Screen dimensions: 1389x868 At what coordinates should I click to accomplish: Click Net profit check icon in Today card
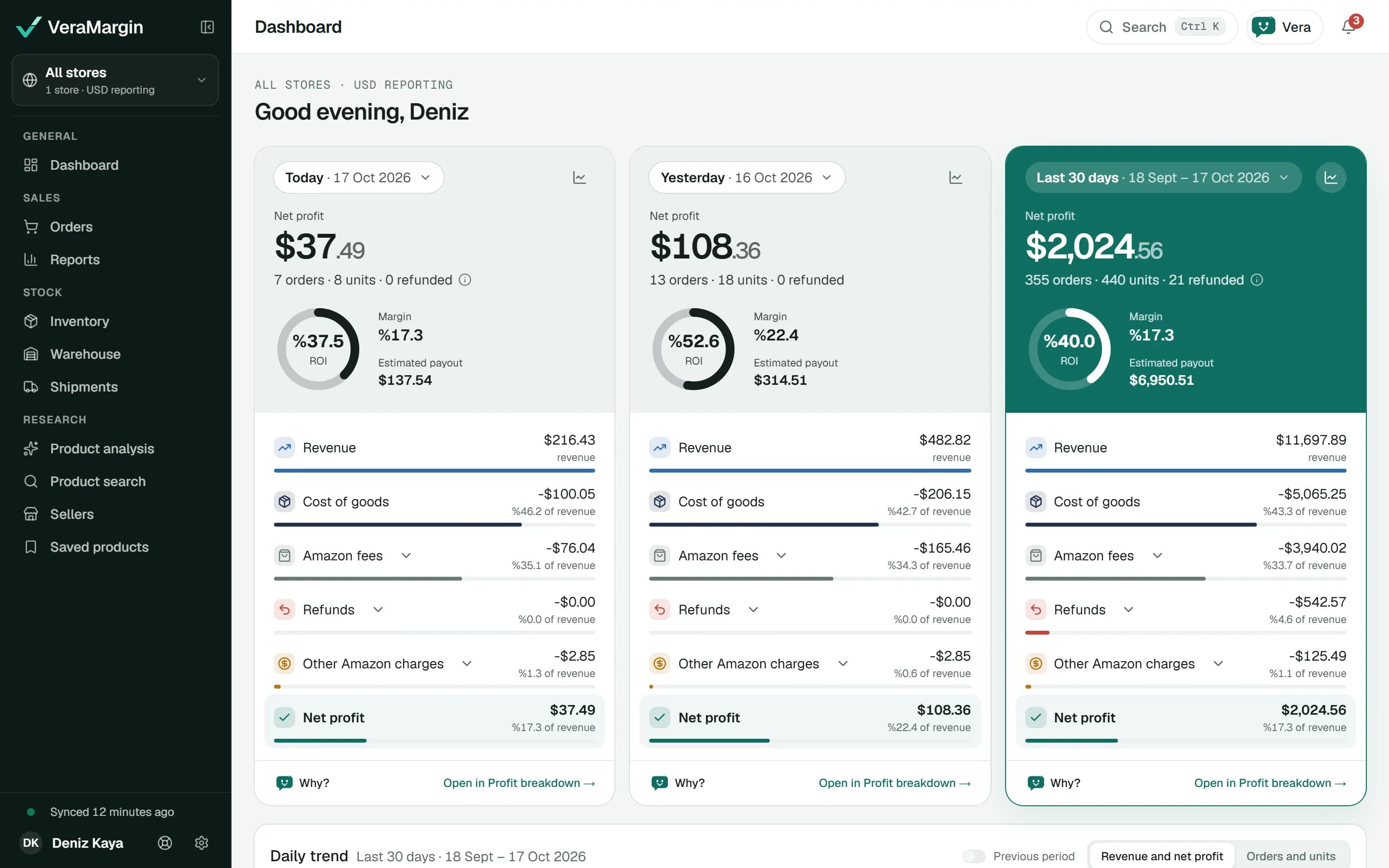tap(284, 717)
